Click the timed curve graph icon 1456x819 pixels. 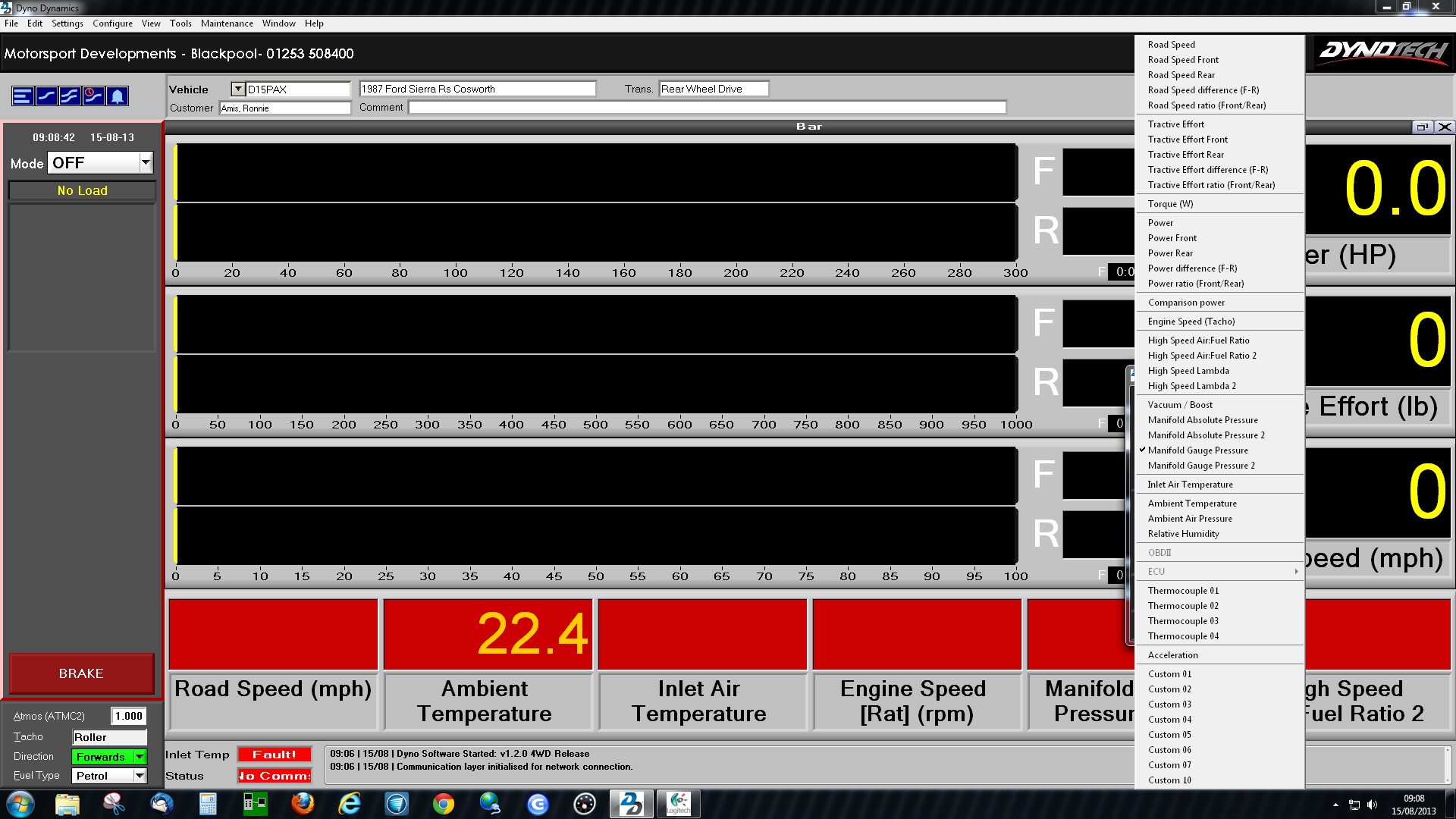93,96
